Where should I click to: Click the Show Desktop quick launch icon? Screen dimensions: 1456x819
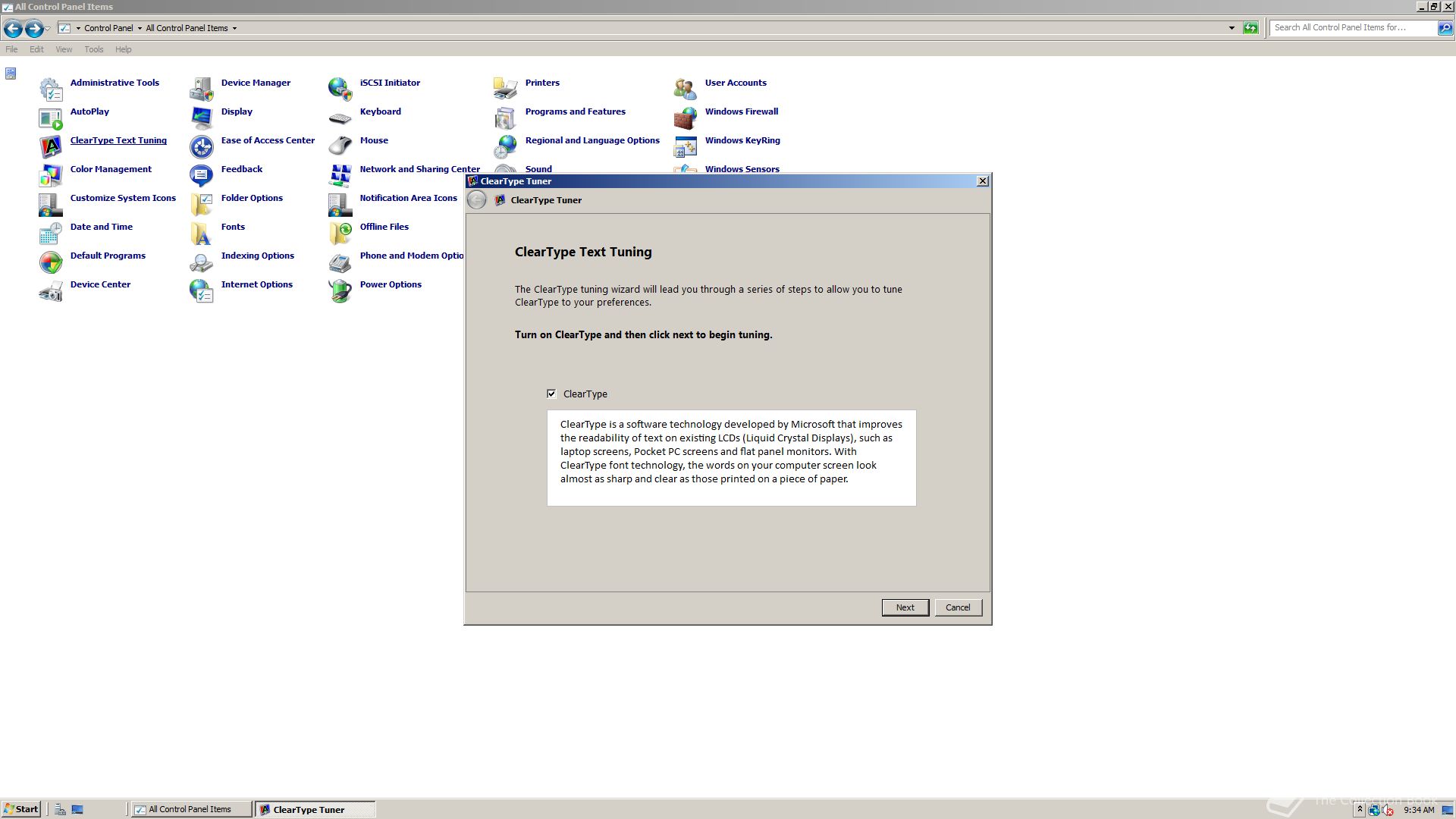pyautogui.click(x=77, y=809)
